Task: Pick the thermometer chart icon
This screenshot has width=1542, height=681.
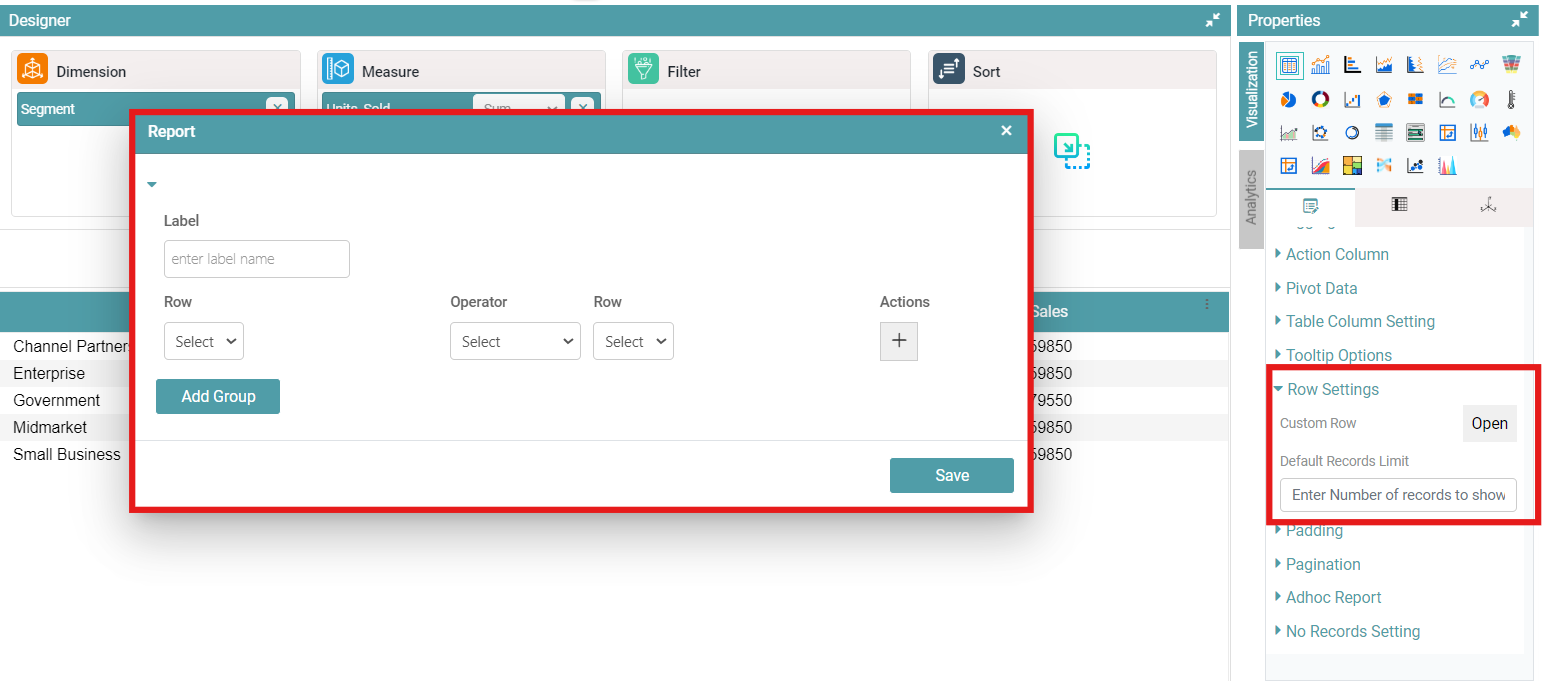Action: coord(1511,99)
